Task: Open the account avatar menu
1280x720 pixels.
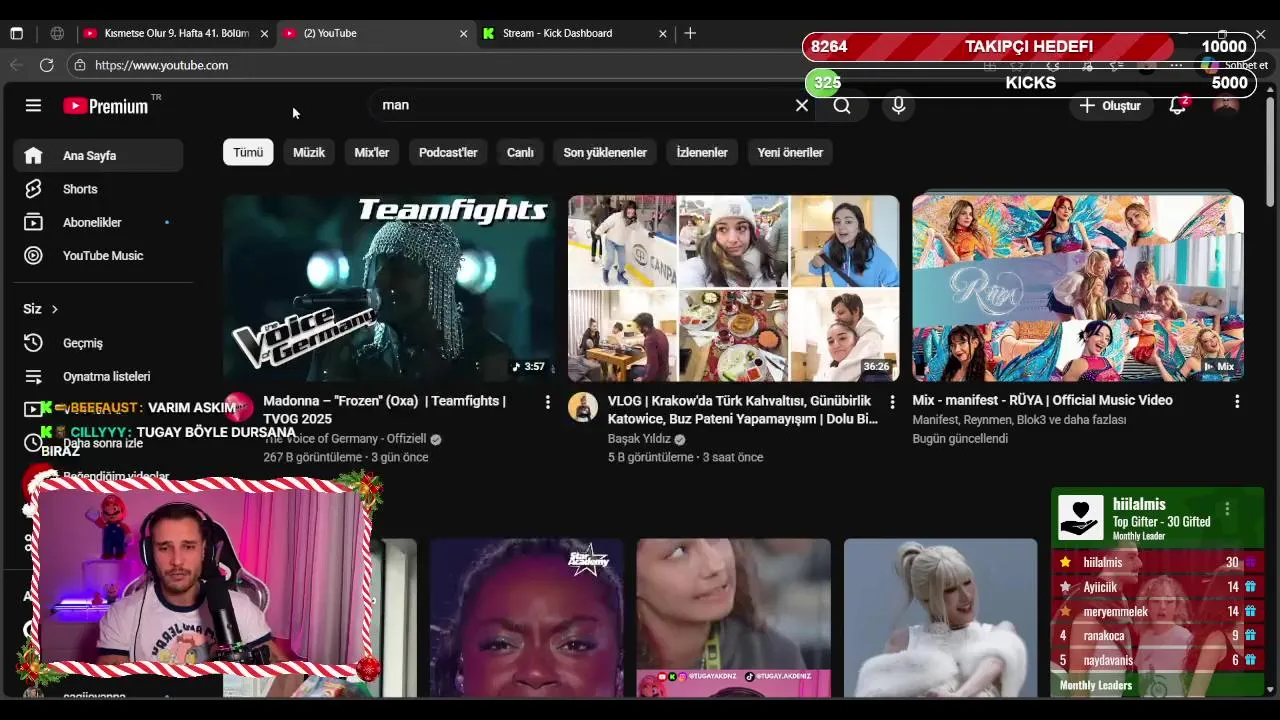Action: pyautogui.click(x=1225, y=106)
